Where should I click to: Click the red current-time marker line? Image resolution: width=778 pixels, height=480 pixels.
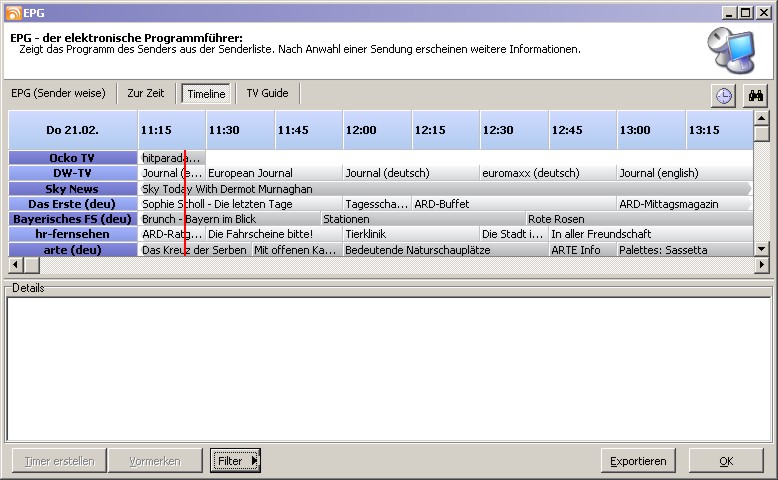[185, 203]
